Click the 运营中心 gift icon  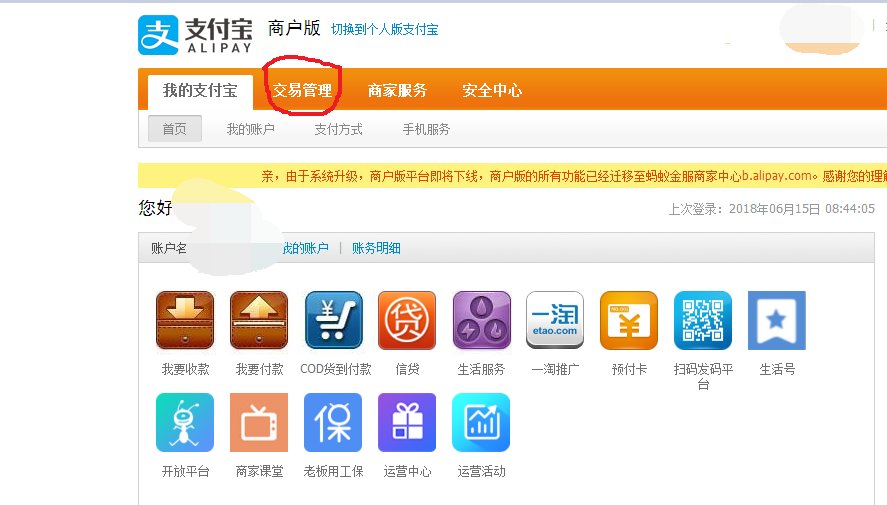[x=407, y=422]
